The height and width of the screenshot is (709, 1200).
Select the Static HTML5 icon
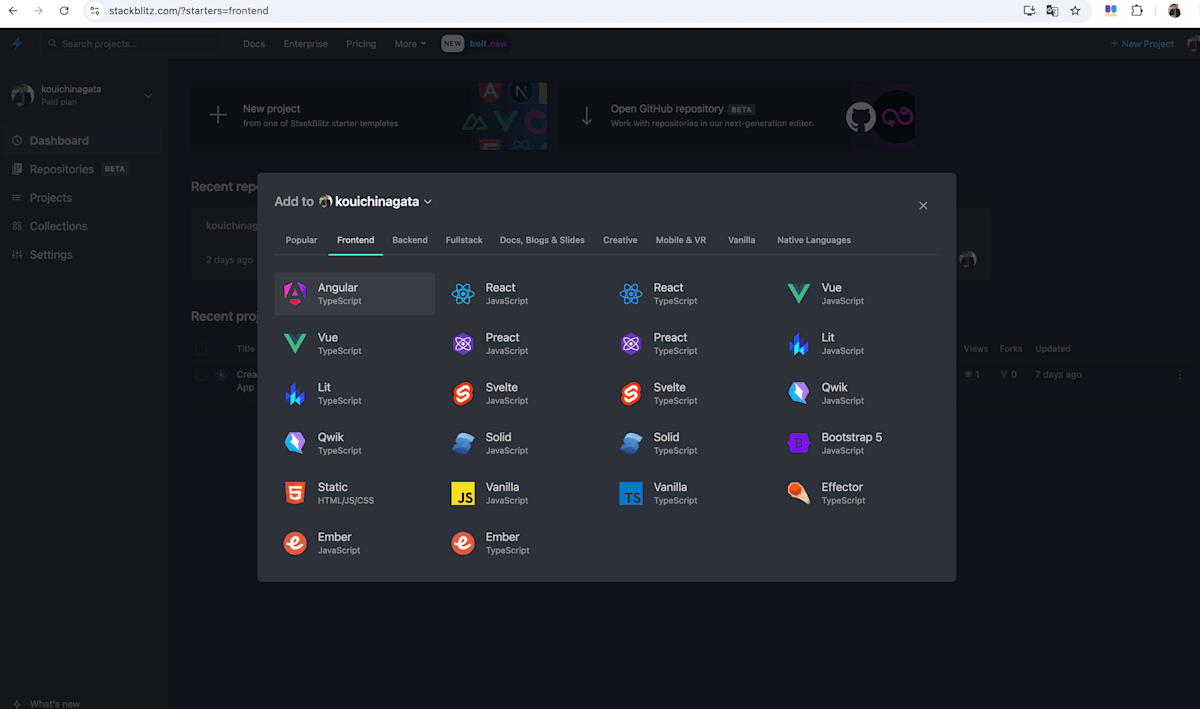point(295,493)
